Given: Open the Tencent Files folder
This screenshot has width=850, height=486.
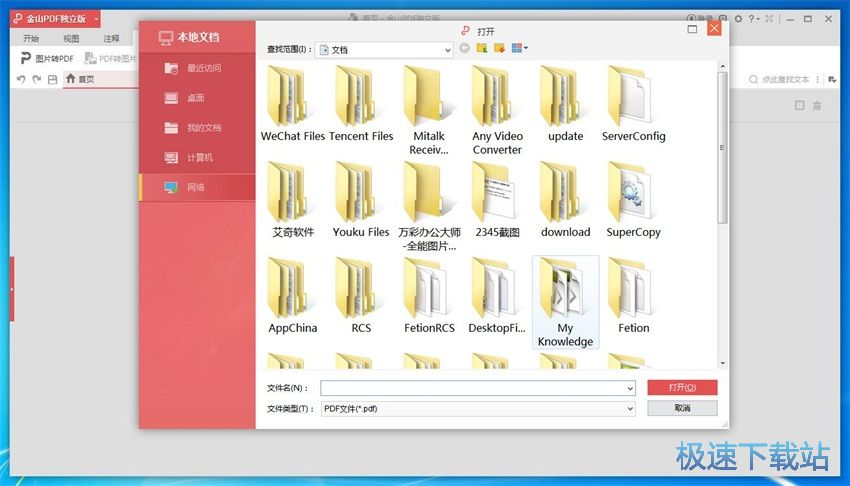Looking at the screenshot, I should pos(361,103).
